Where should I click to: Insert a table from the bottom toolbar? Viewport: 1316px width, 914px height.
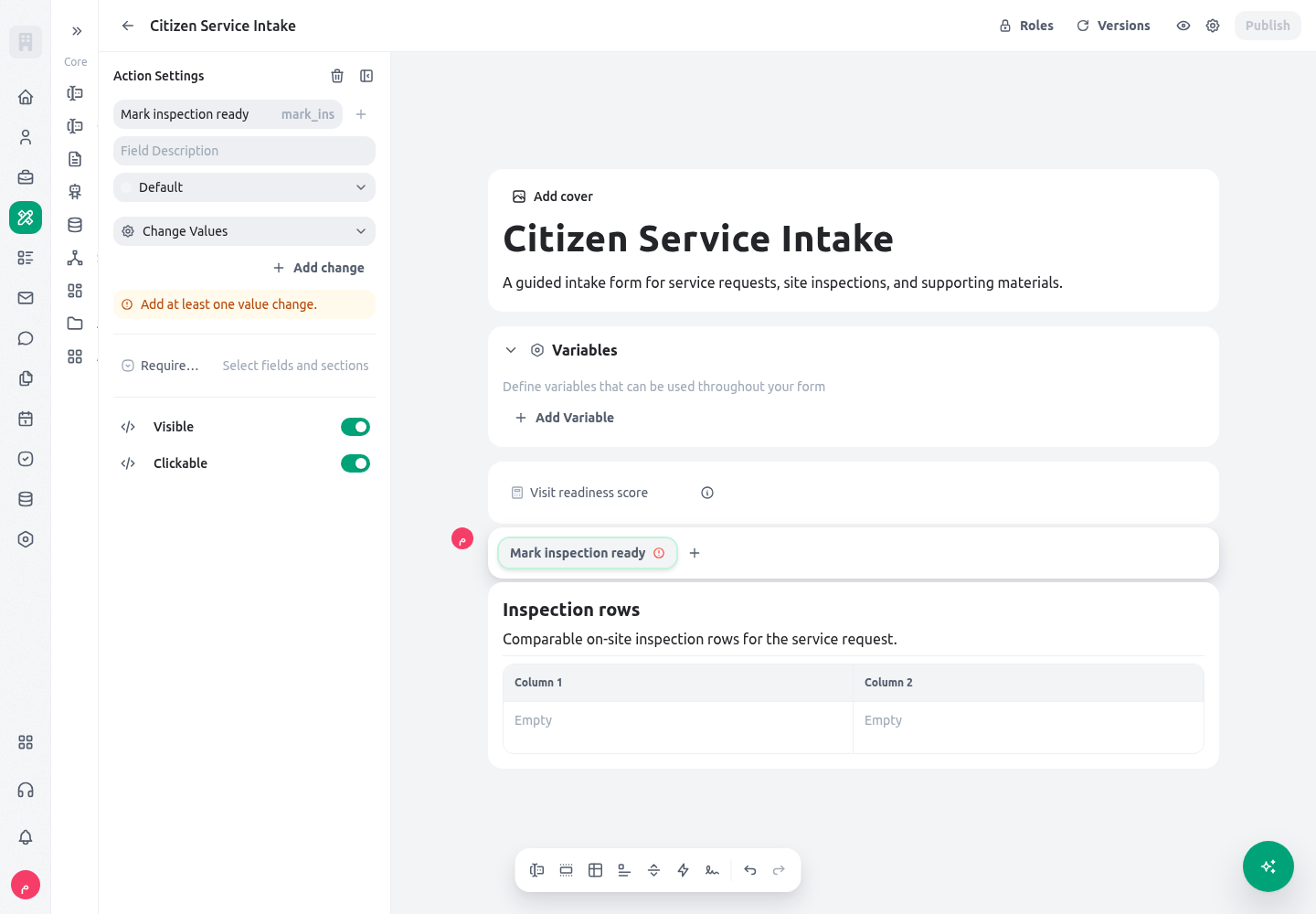(x=596, y=870)
